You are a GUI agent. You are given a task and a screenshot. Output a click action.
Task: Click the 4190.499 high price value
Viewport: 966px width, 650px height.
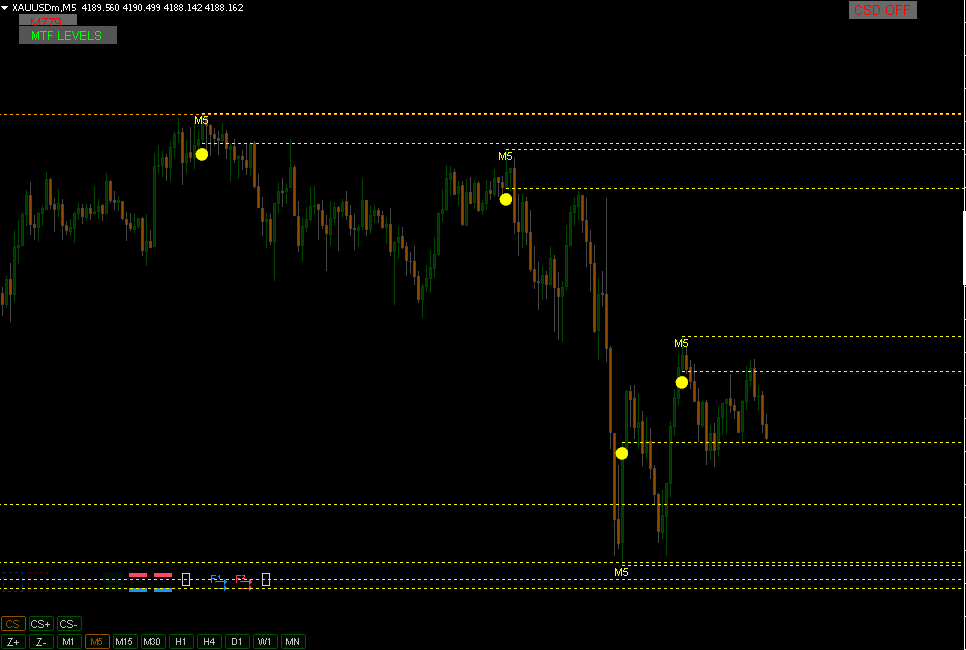[x=142, y=8]
